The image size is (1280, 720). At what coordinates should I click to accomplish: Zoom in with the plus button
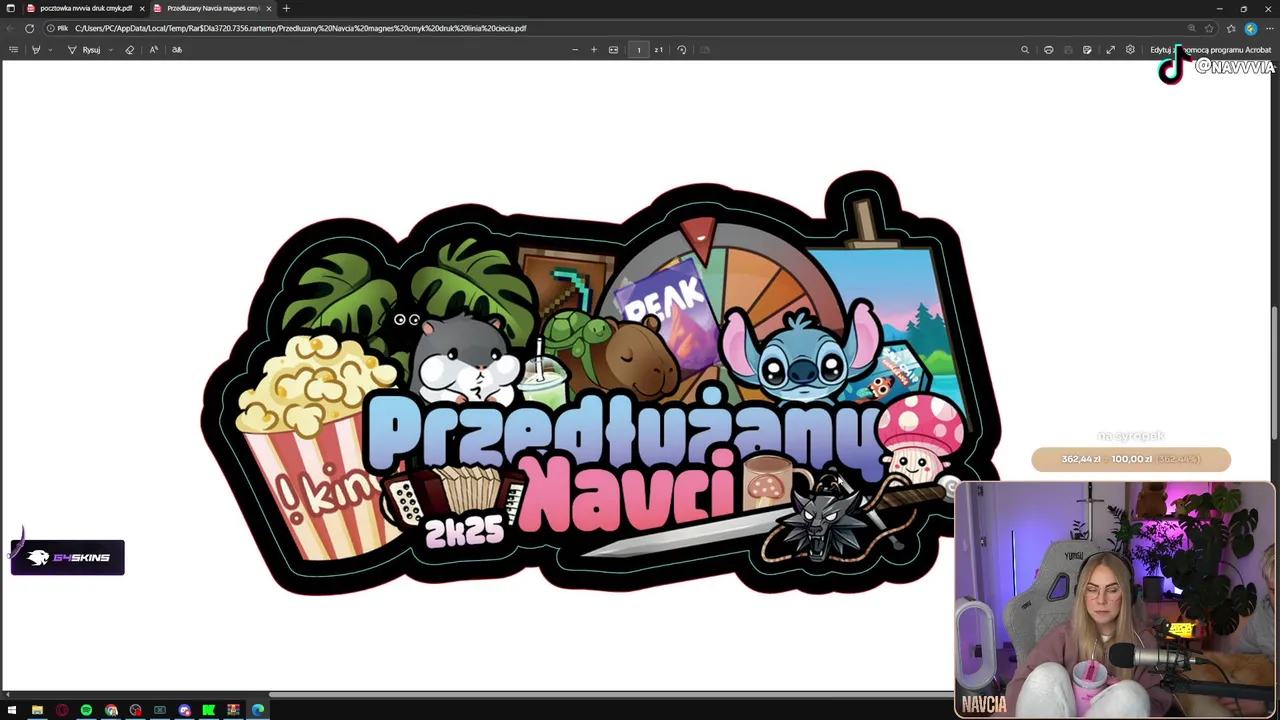pos(594,49)
